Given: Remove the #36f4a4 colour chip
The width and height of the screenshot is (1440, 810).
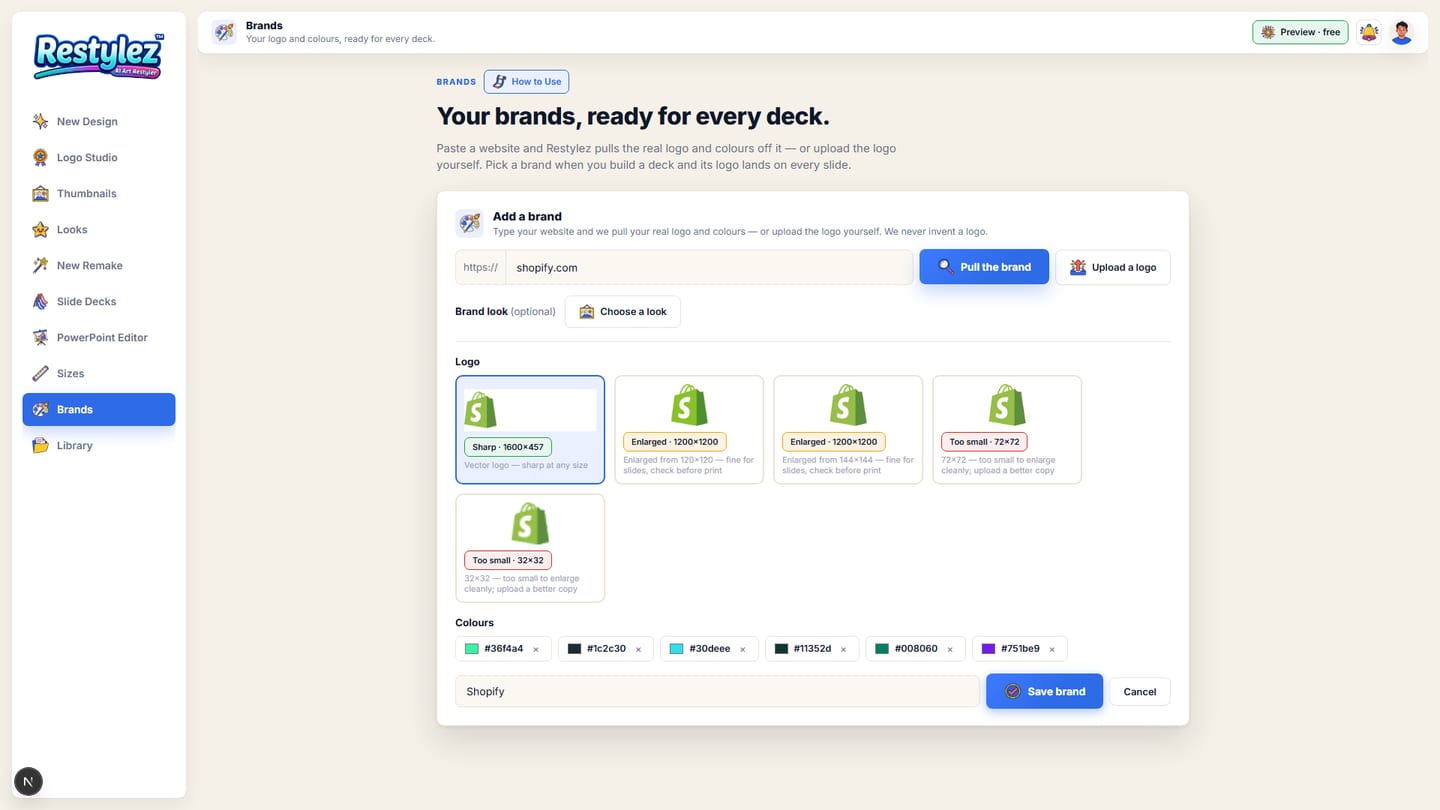Looking at the screenshot, I should 536,650.
